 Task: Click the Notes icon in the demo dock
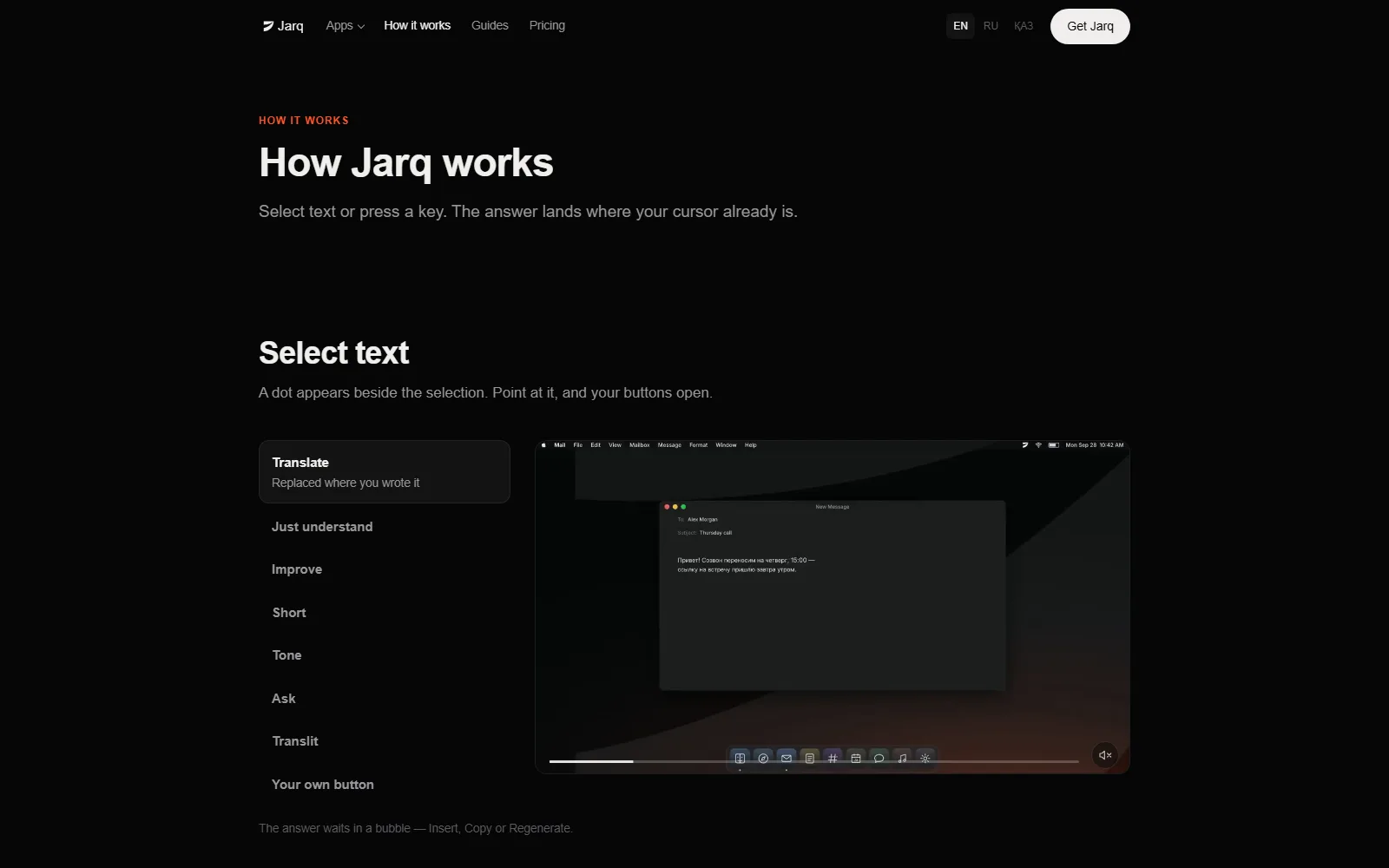tap(809, 758)
